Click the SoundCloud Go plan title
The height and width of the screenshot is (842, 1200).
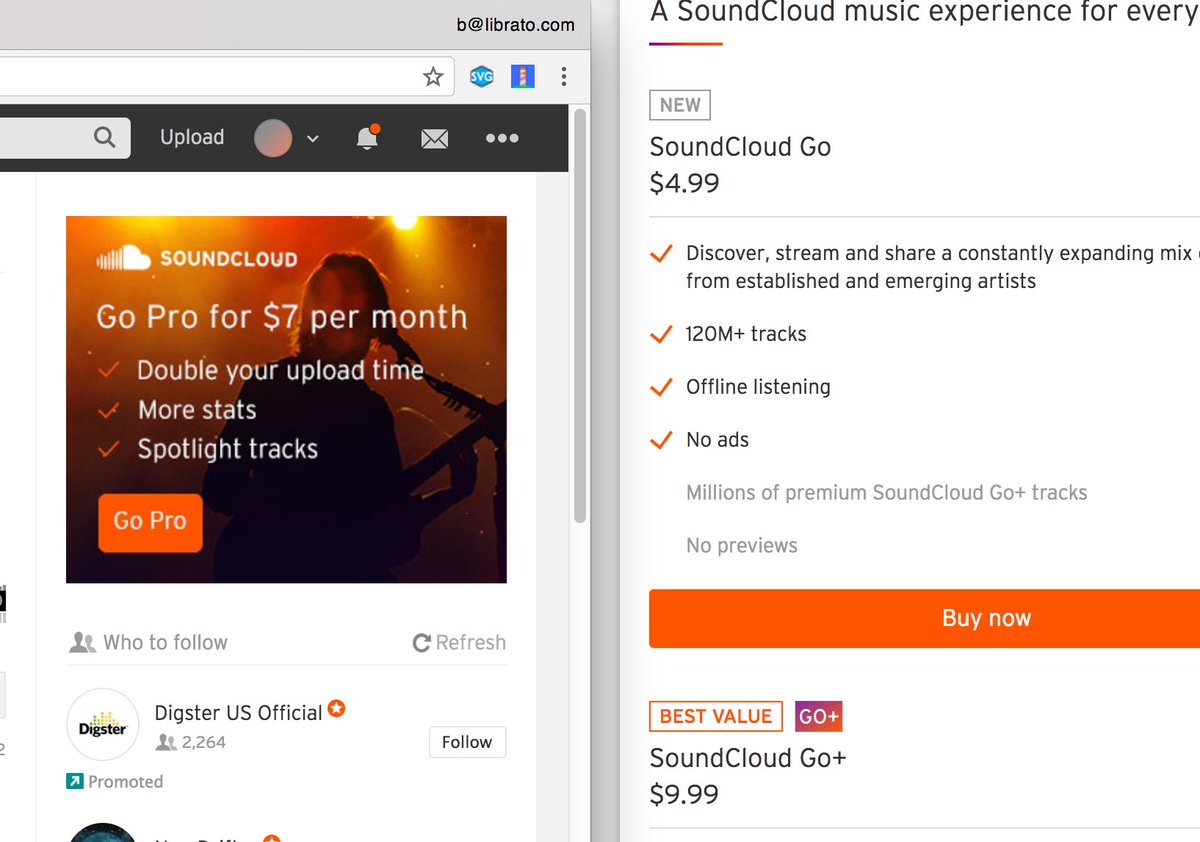click(740, 147)
